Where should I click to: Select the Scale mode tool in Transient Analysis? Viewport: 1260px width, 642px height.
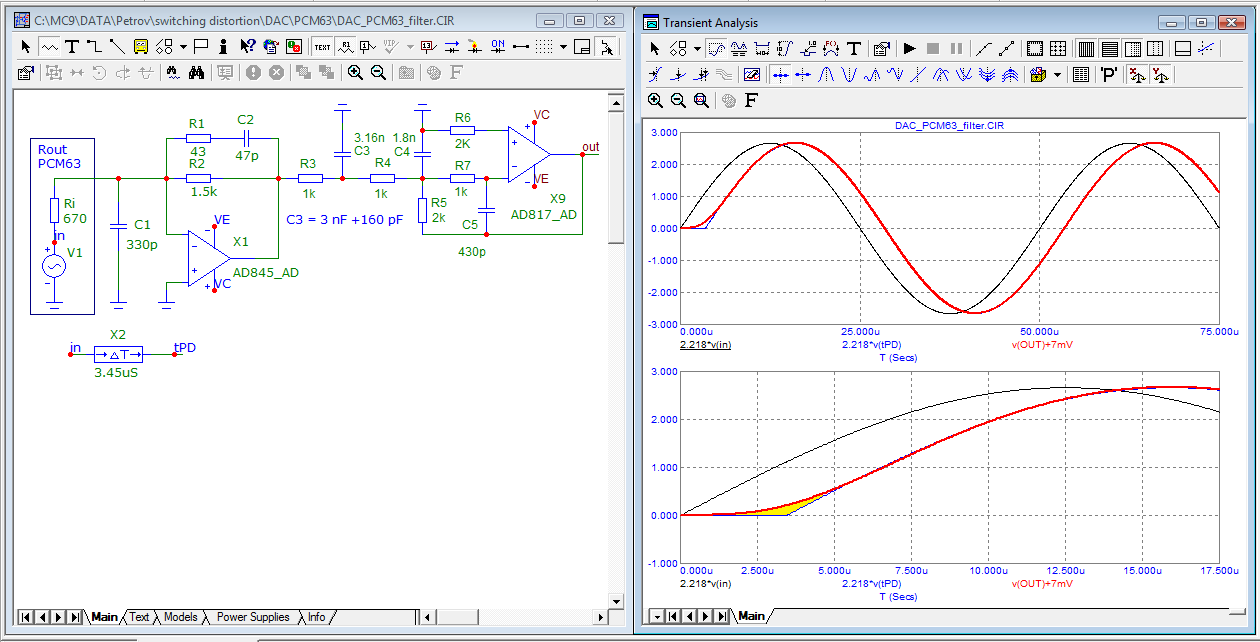pos(716,48)
